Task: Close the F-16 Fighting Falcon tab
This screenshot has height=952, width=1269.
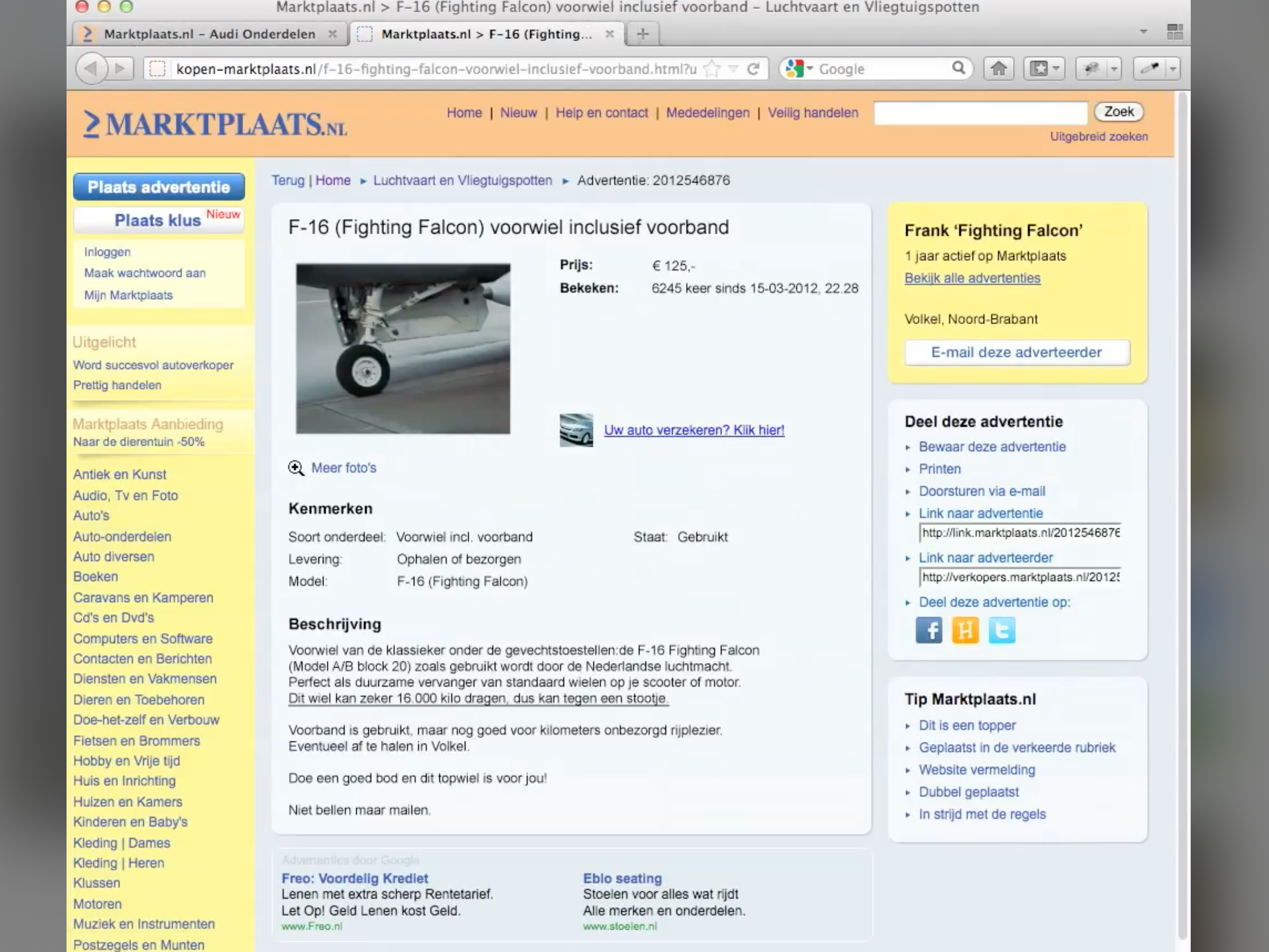Action: pos(610,34)
